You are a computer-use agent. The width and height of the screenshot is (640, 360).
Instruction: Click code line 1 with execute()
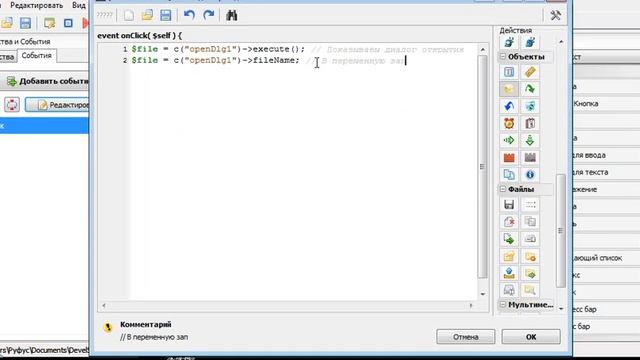click(297, 49)
